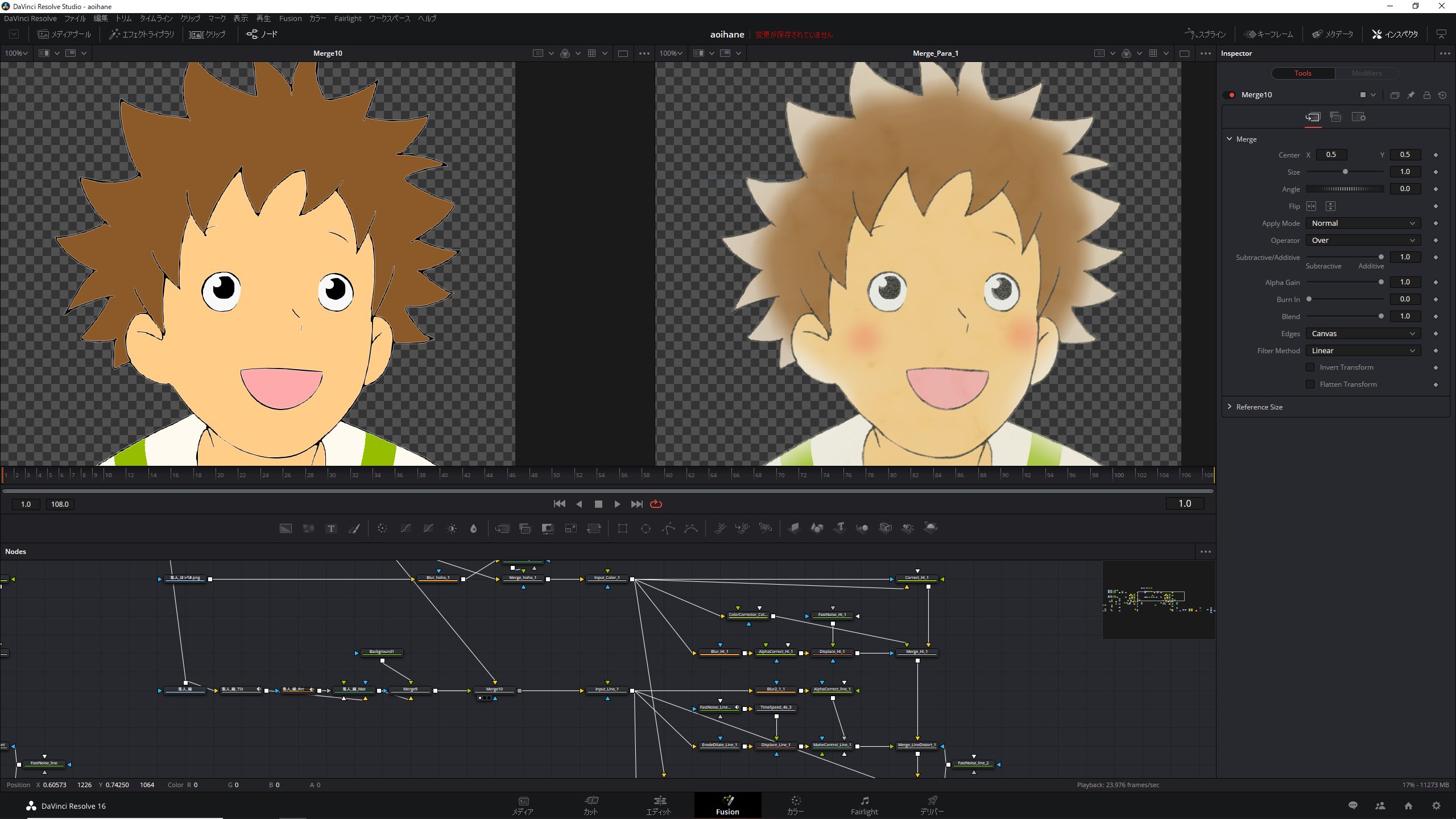Open the Apply Mode dropdown set to Normal

(x=1362, y=223)
